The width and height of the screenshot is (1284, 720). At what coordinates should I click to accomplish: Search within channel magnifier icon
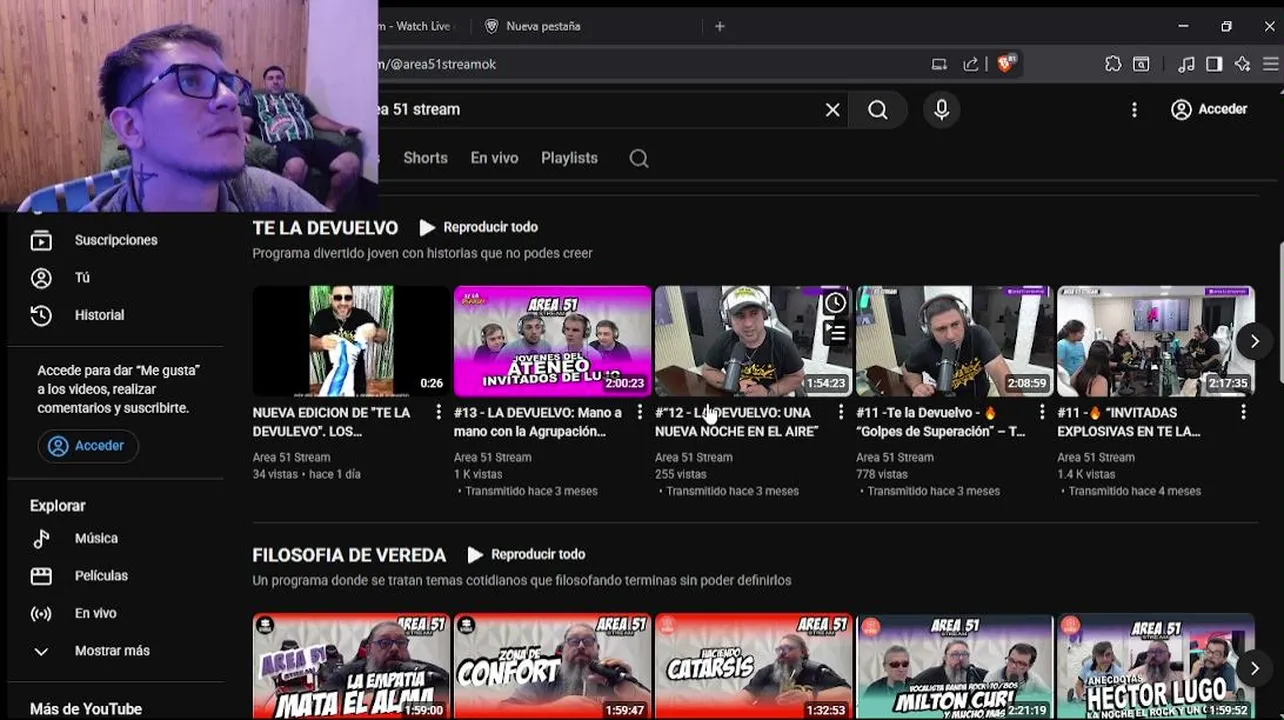click(x=639, y=158)
